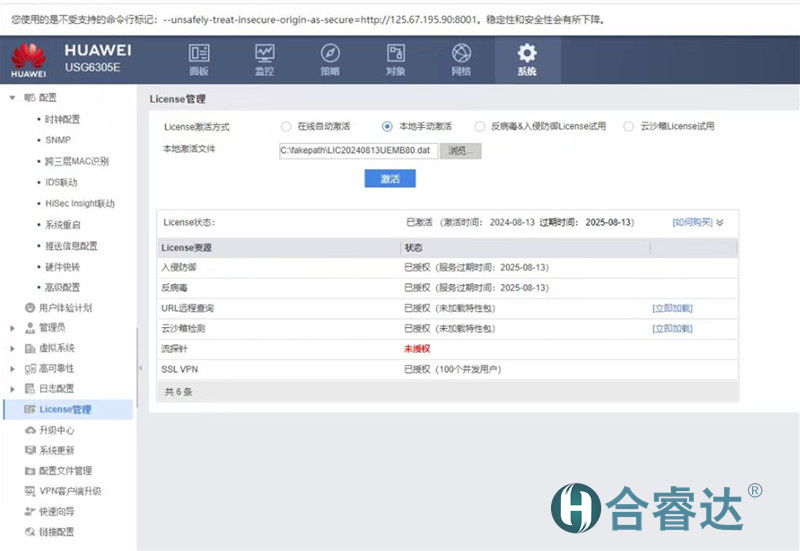The image size is (800, 551).
Task: Click the 监控 monitor icon
Action: point(264,54)
